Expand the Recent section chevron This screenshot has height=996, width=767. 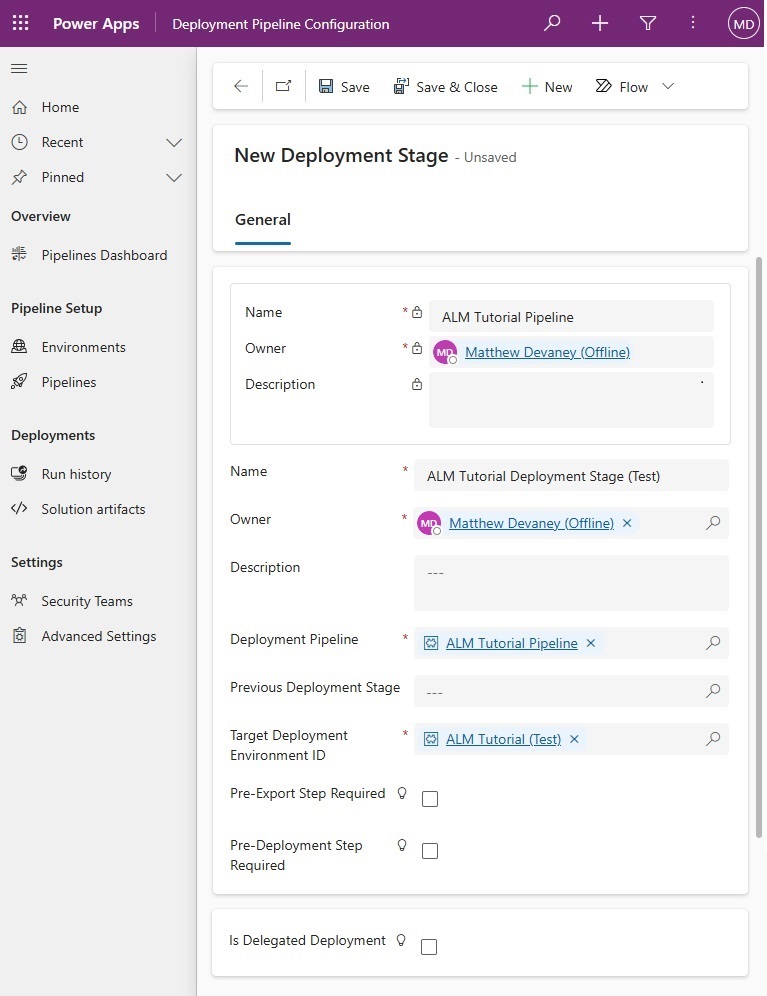[173, 142]
